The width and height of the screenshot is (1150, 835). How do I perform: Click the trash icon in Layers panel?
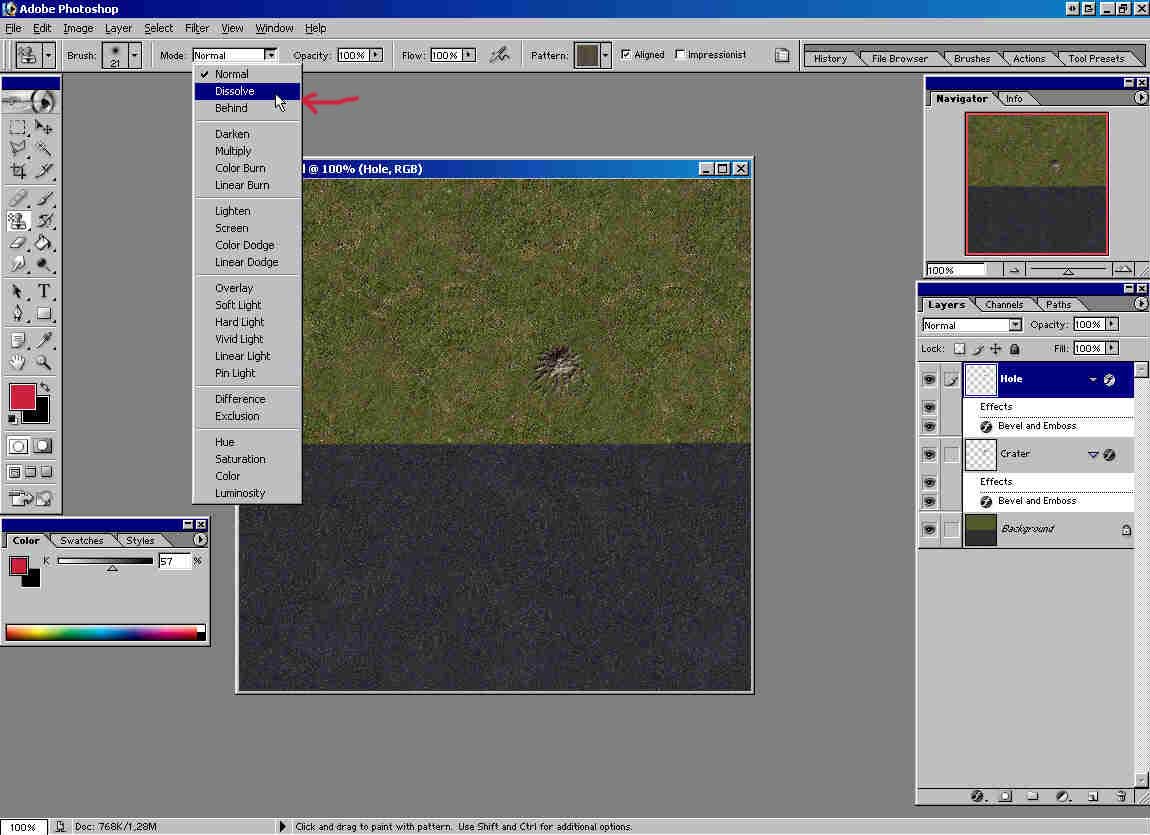coord(1121,796)
